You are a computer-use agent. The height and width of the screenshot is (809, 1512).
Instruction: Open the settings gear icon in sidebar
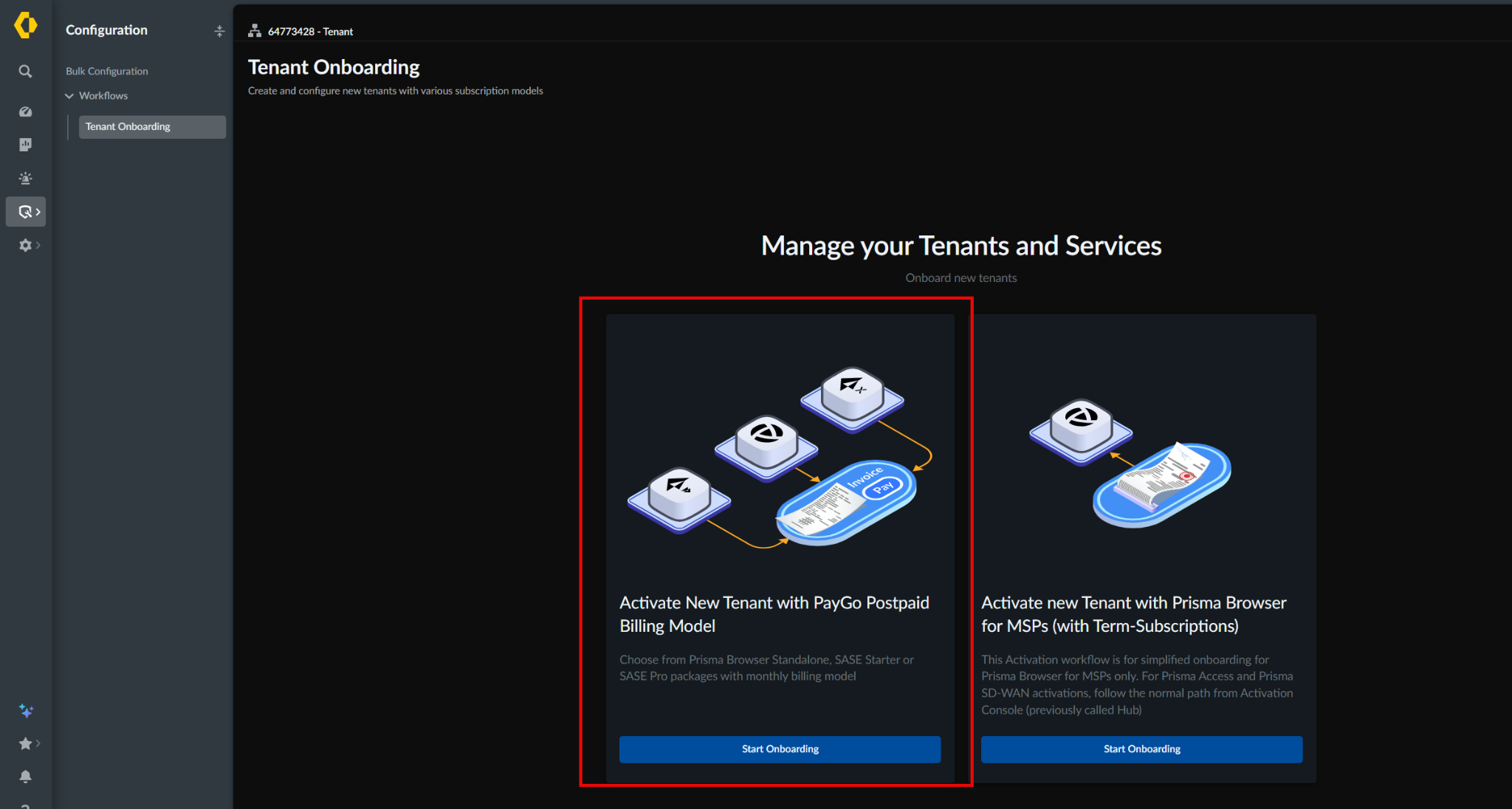tap(25, 245)
